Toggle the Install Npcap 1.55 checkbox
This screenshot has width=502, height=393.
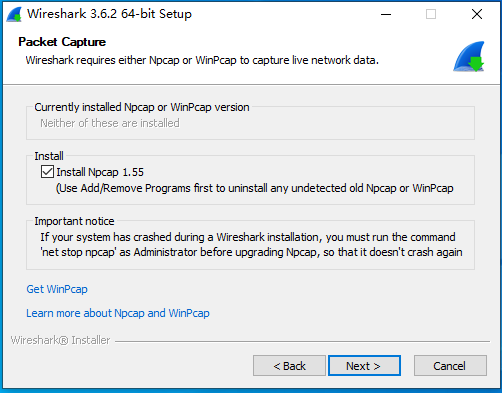tap(47, 172)
